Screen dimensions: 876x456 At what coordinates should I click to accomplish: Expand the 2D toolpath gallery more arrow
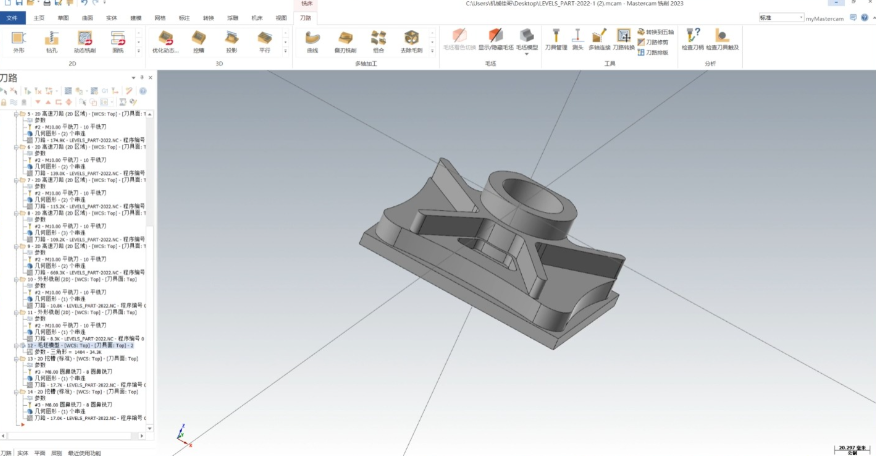coord(139,50)
